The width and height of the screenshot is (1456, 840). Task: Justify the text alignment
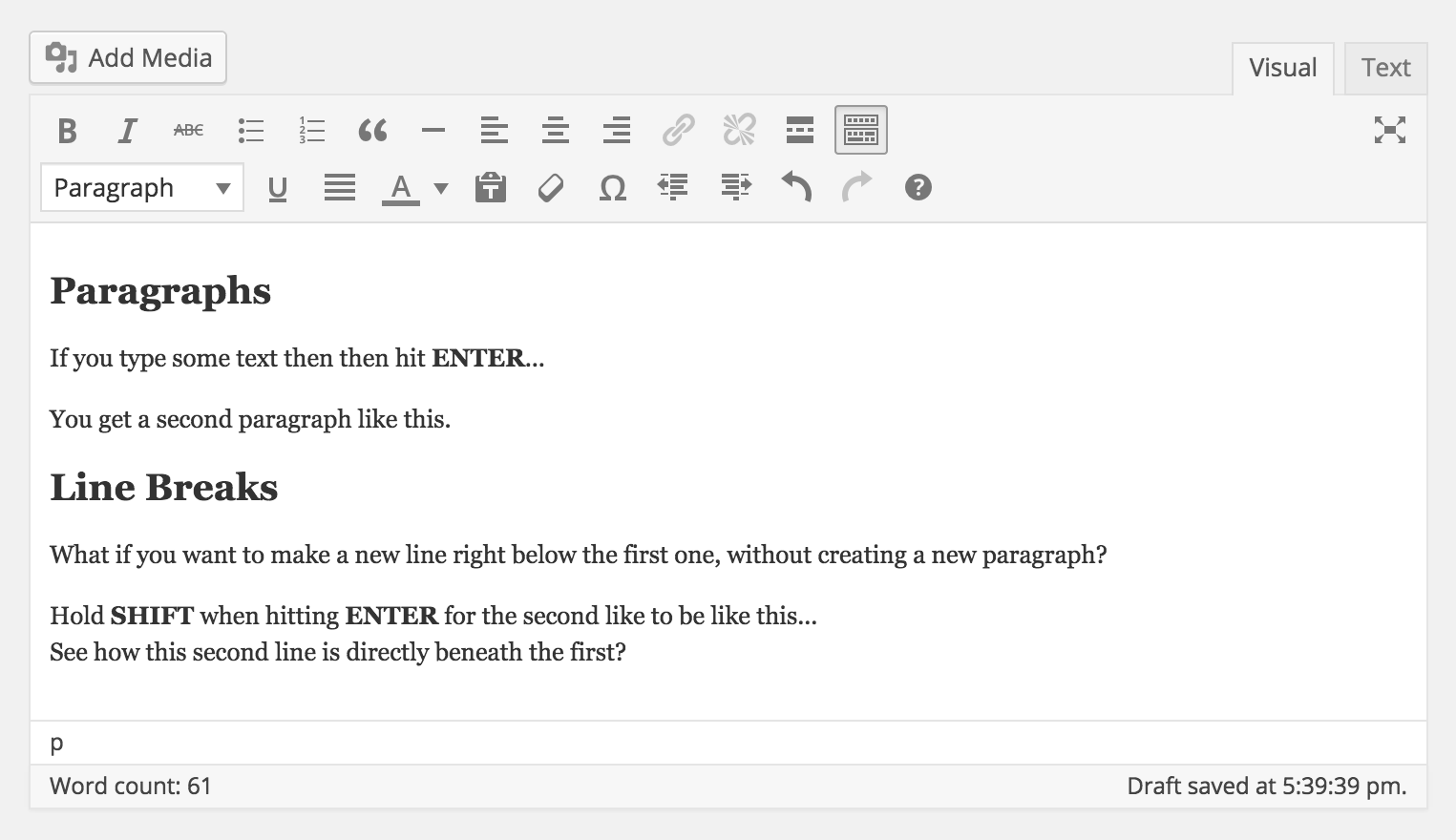tap(339, 188)
